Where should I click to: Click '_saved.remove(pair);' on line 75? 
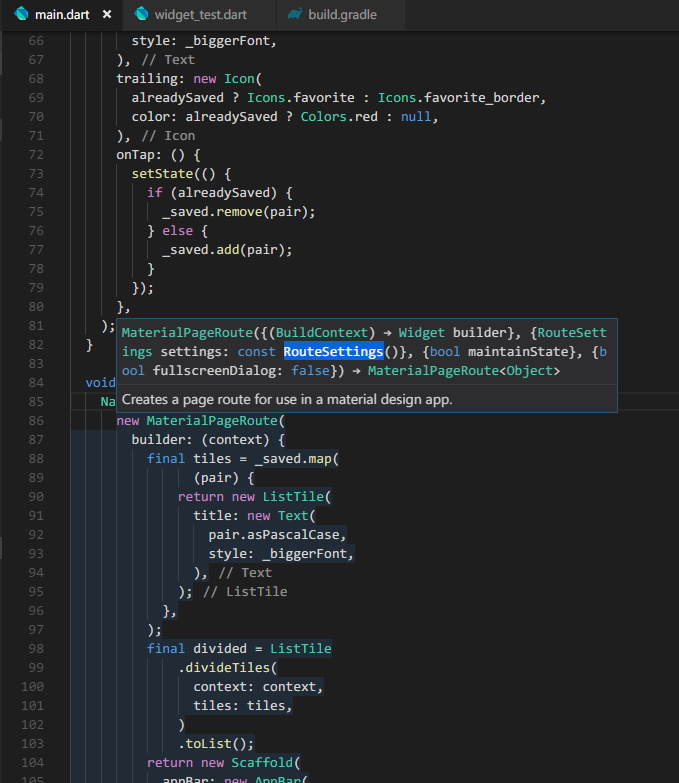pos(239,212)
